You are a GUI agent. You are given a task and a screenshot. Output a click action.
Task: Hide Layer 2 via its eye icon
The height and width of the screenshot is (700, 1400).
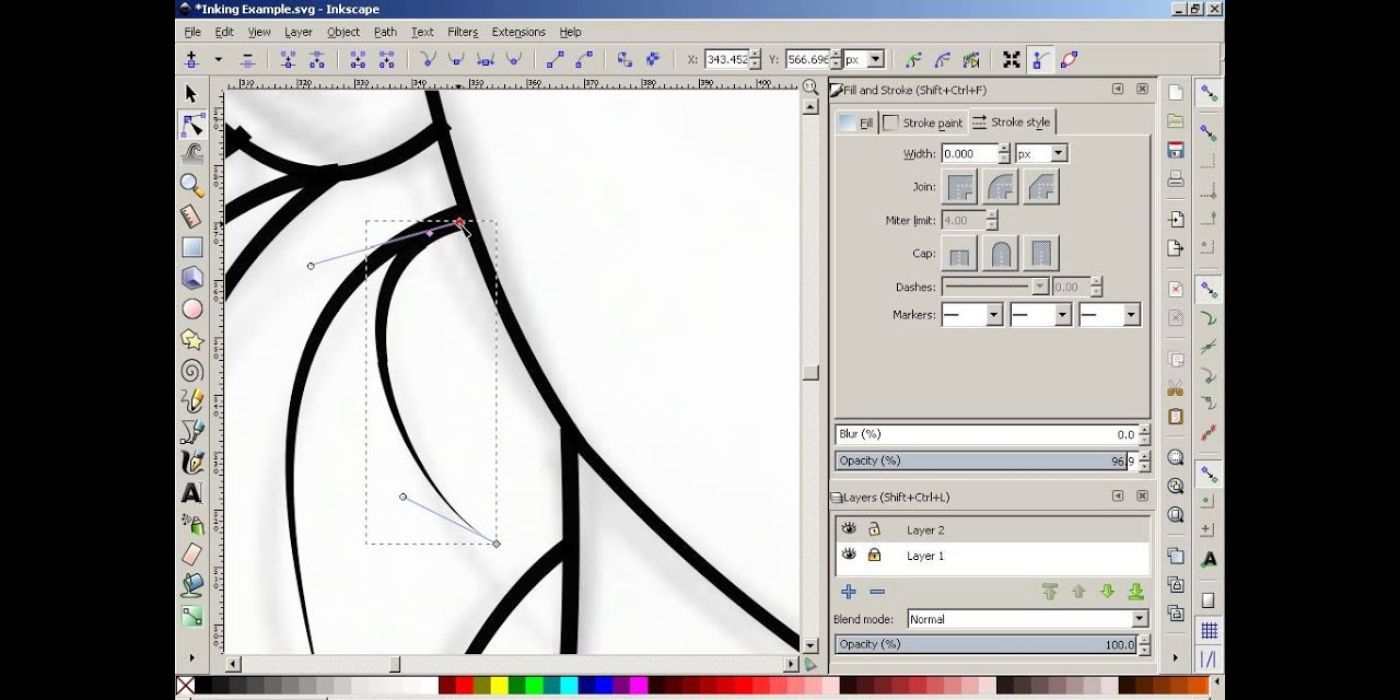click(x=847, y=529)
